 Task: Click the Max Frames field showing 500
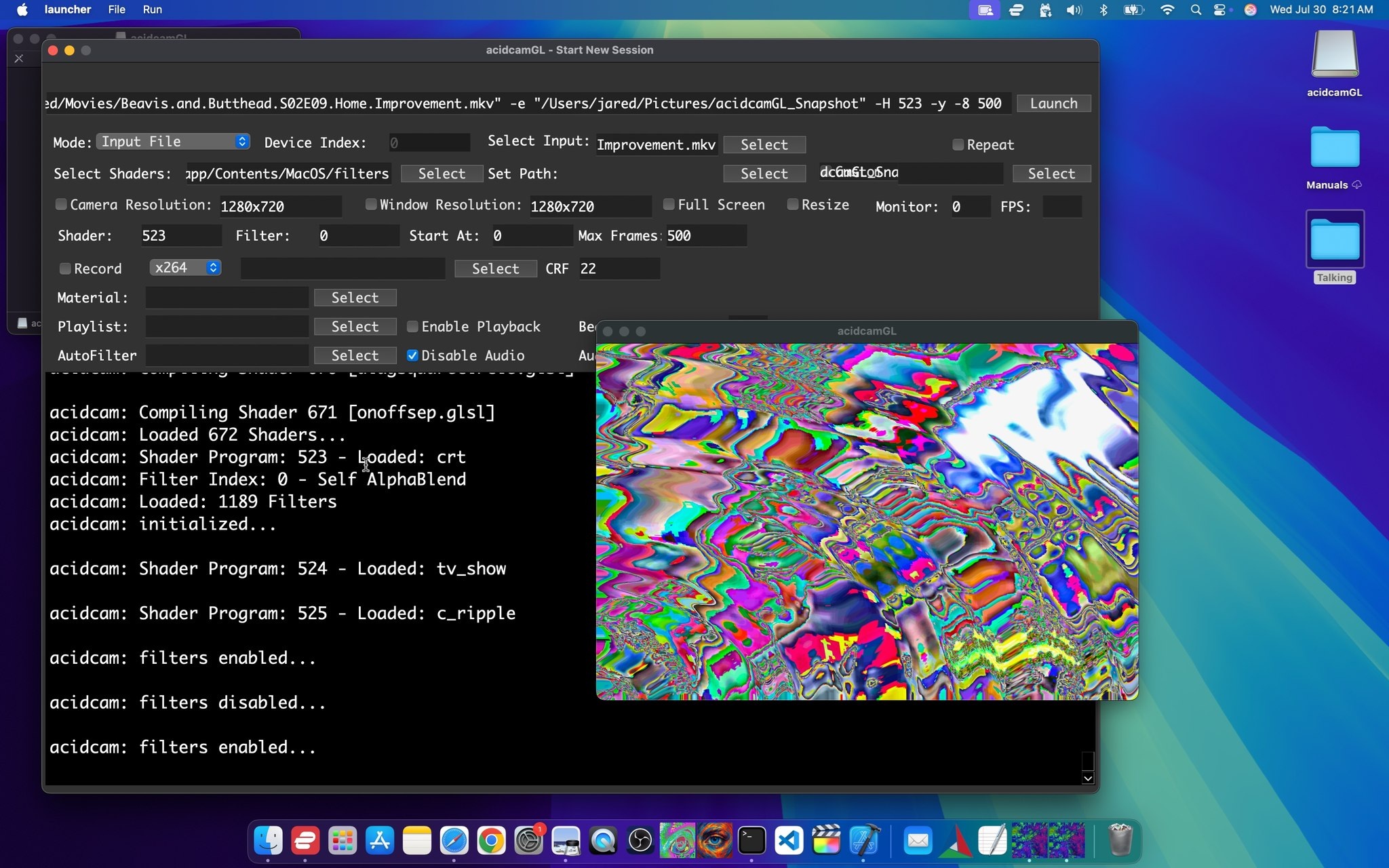[705, 235]
